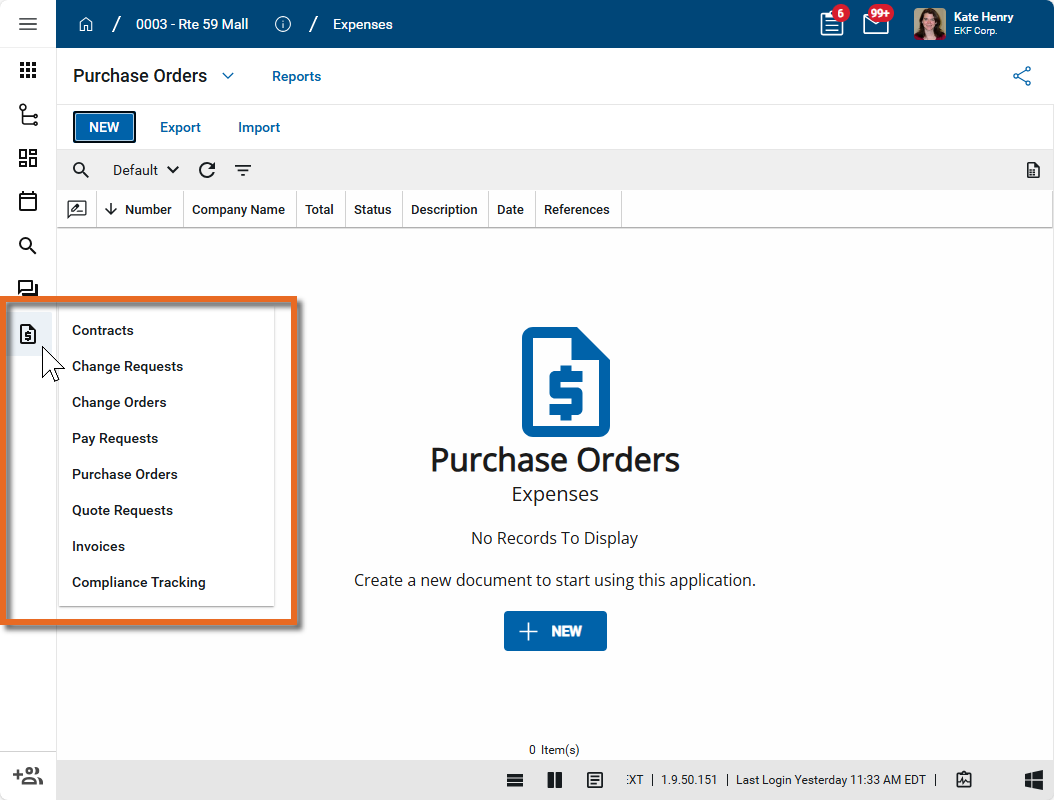1054x800 pixels.
Task: Open the Reports link
Action: point(296,76)
